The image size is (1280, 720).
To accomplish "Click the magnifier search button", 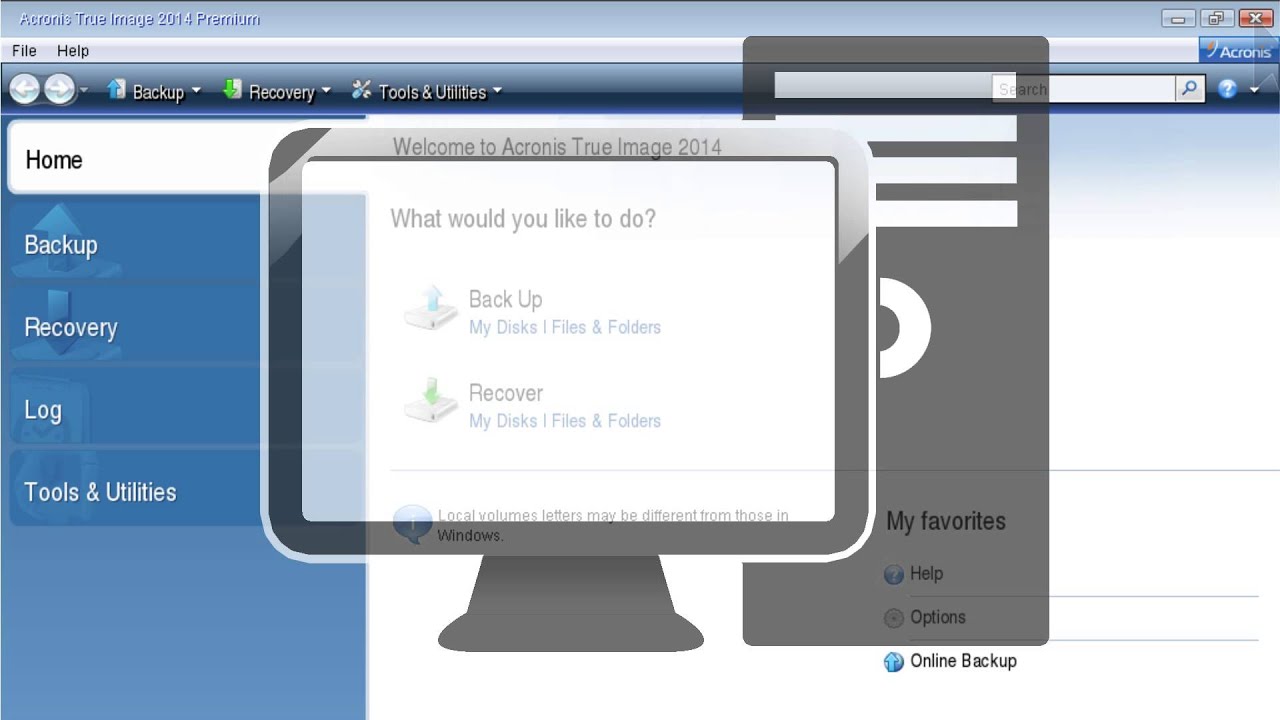I will click(x=1189, y=89).
